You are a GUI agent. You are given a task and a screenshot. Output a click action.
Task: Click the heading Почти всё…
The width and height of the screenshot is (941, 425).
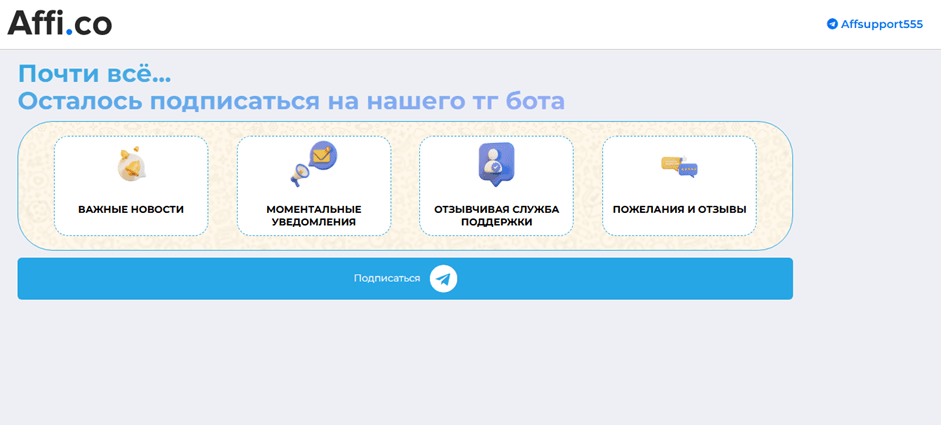(x=95, y=74)
